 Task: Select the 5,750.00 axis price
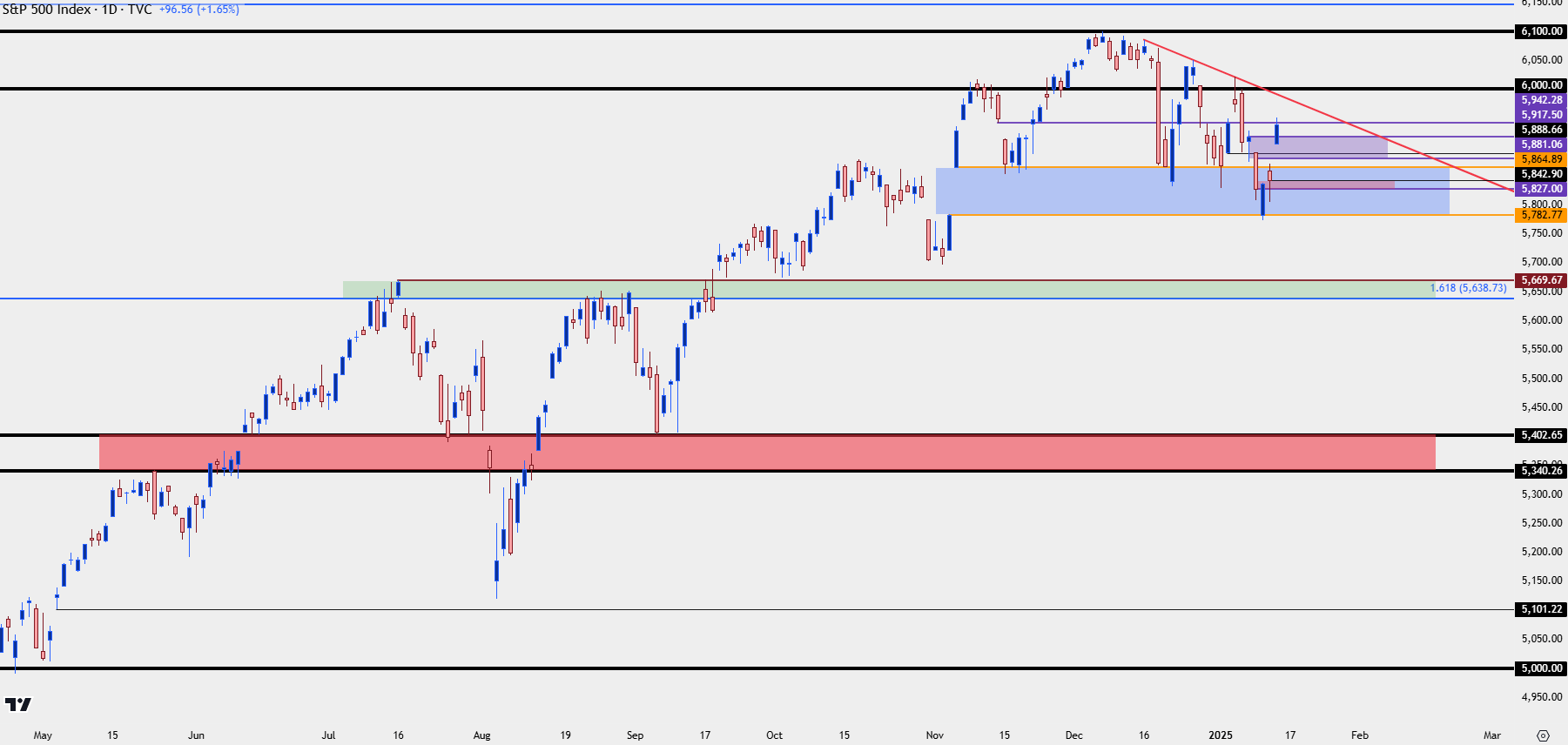coord(1542,233)
